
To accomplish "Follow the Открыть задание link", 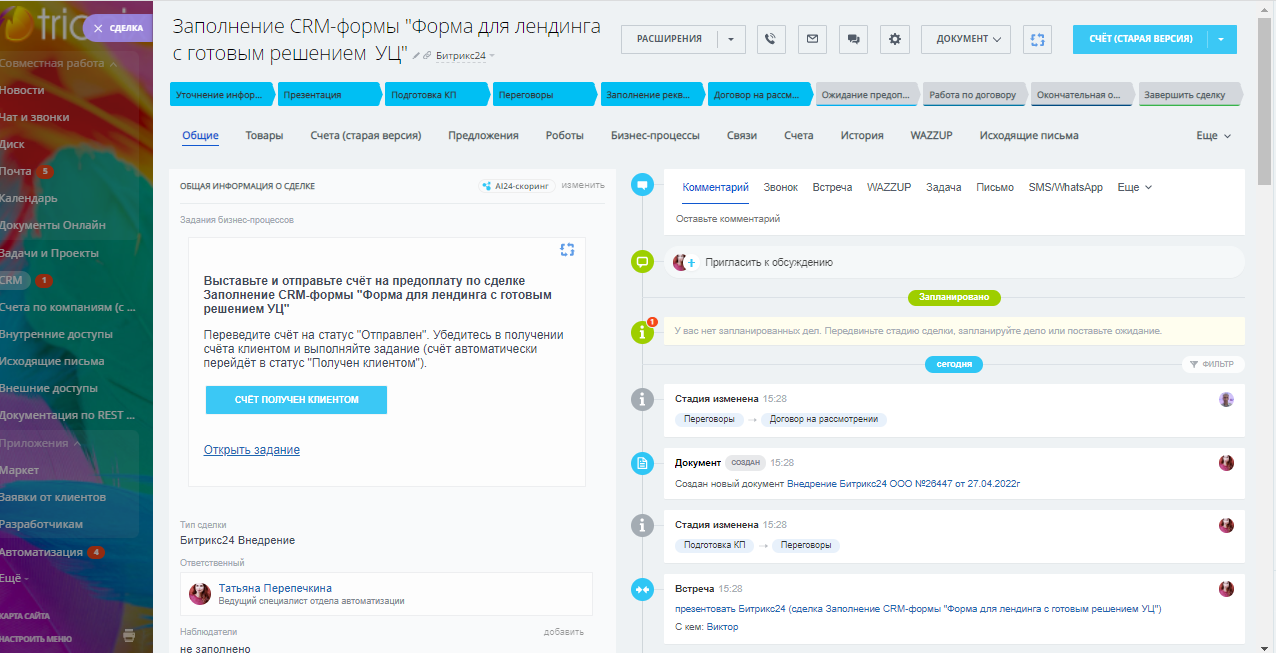I will [x=251, y=450].
